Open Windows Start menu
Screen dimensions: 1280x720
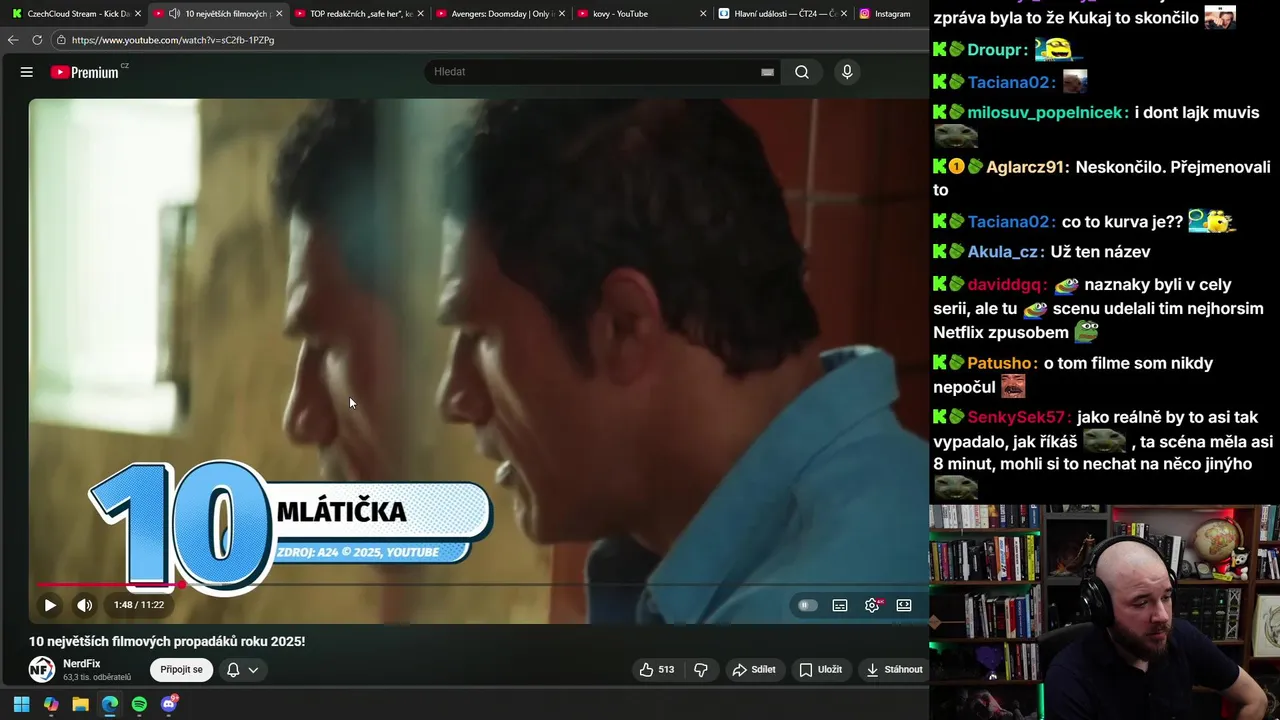[21, 704]
